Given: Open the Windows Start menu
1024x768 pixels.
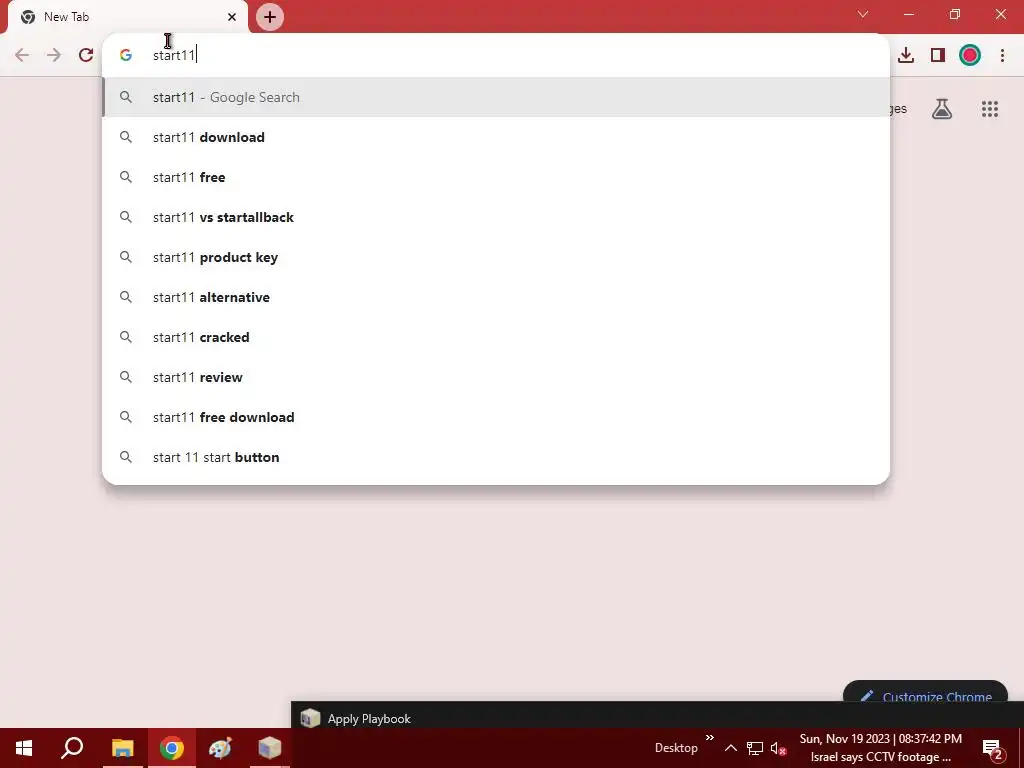Looking at the screenshot, I should (x=24, y=748).
